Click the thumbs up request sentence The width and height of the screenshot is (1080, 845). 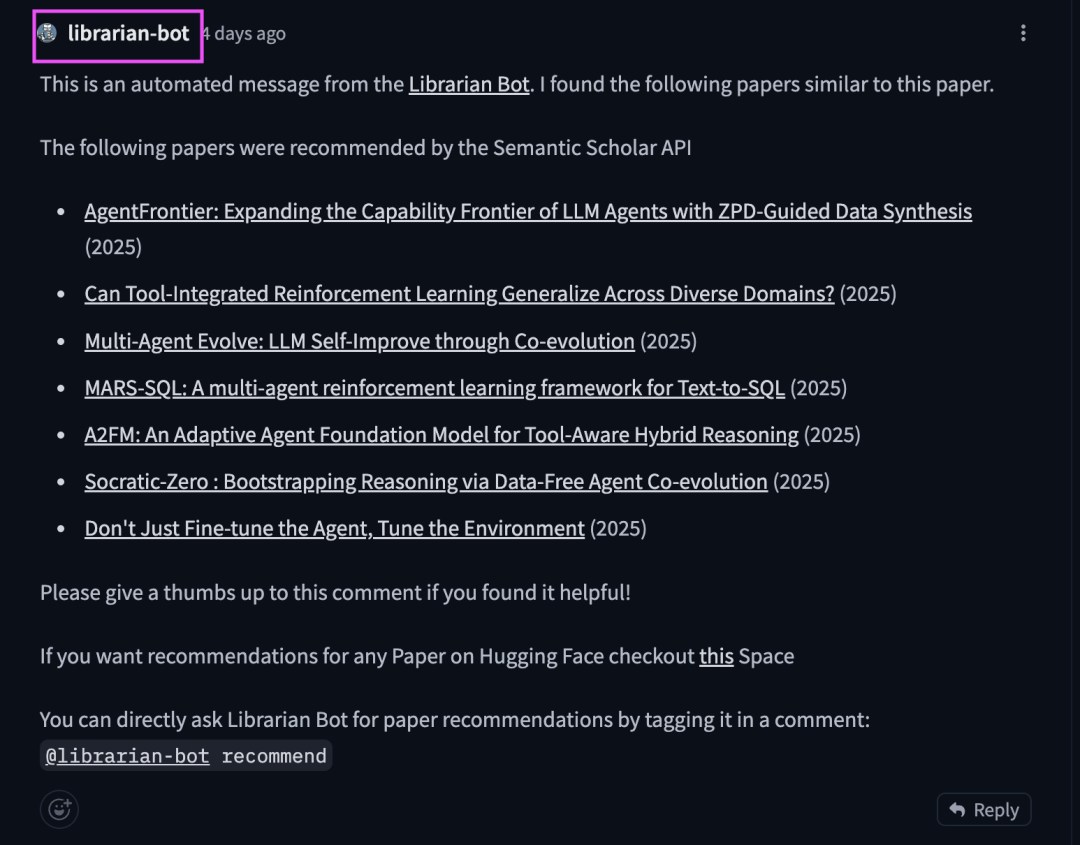click(x=335, y=593)
